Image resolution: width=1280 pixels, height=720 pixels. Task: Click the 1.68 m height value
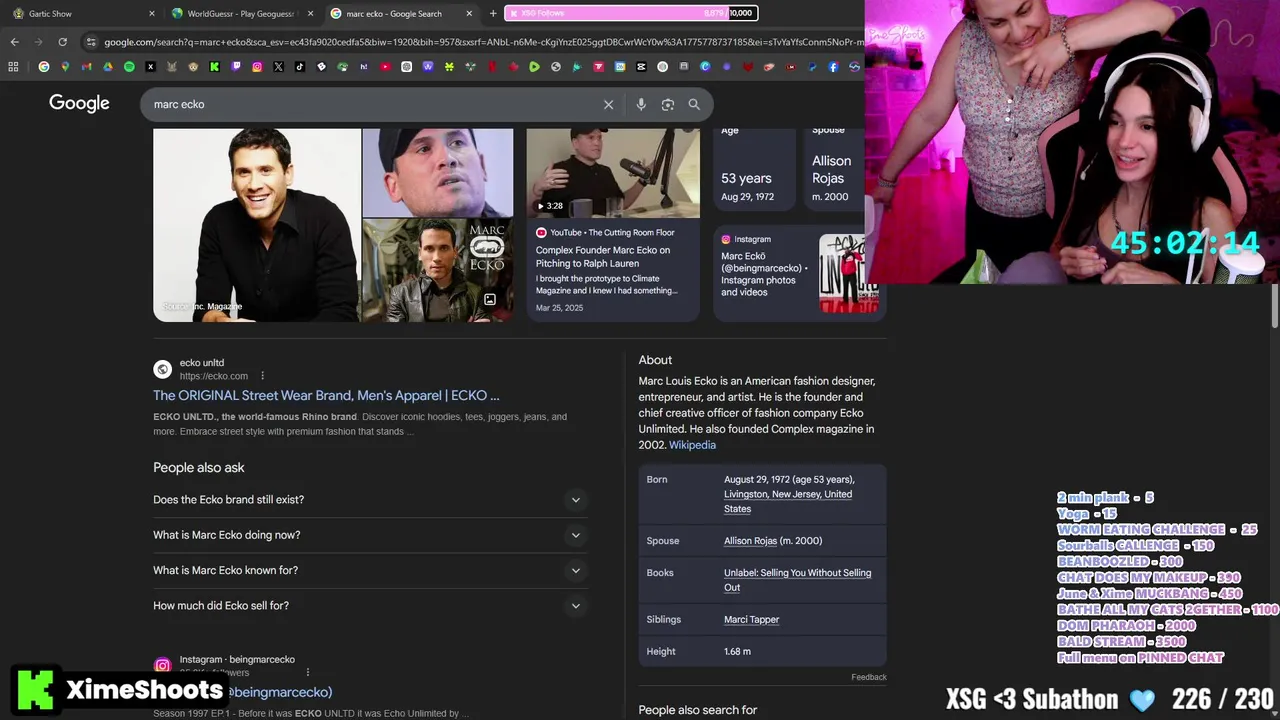click(737, 651)
